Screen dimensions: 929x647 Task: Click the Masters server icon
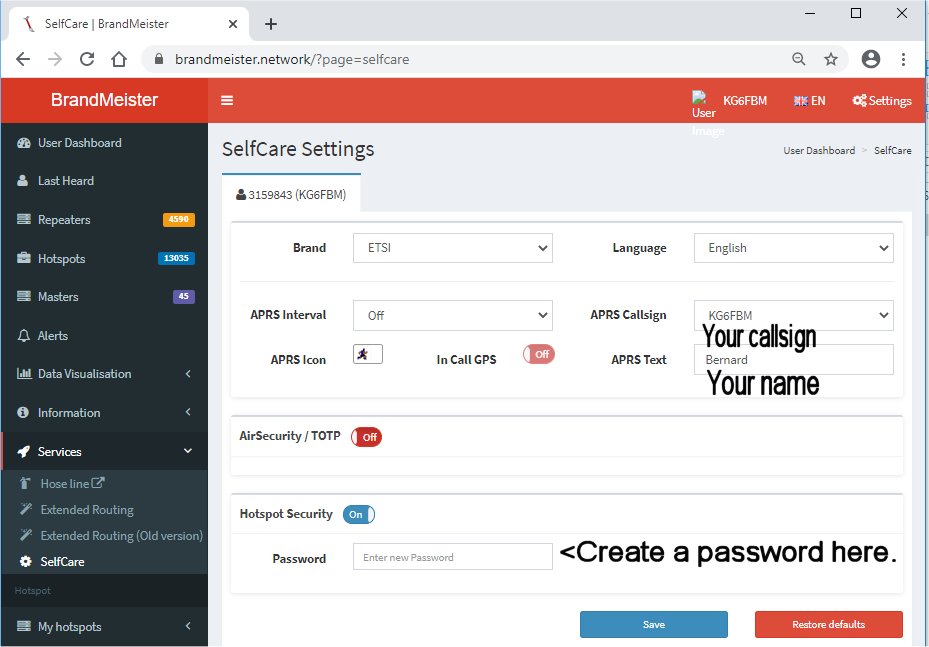(24, 296)
